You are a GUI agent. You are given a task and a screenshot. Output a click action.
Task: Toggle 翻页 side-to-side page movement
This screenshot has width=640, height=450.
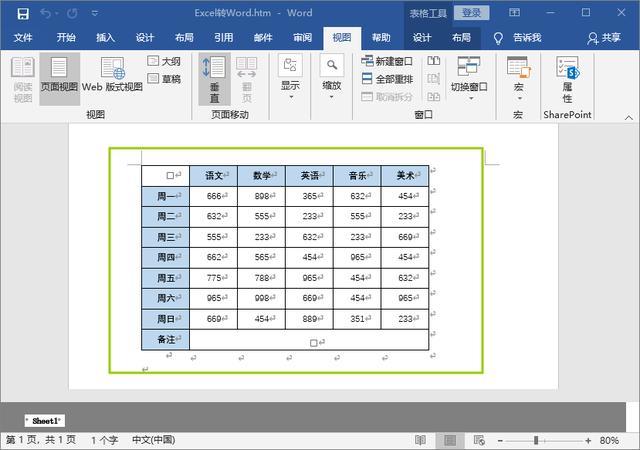247,80
